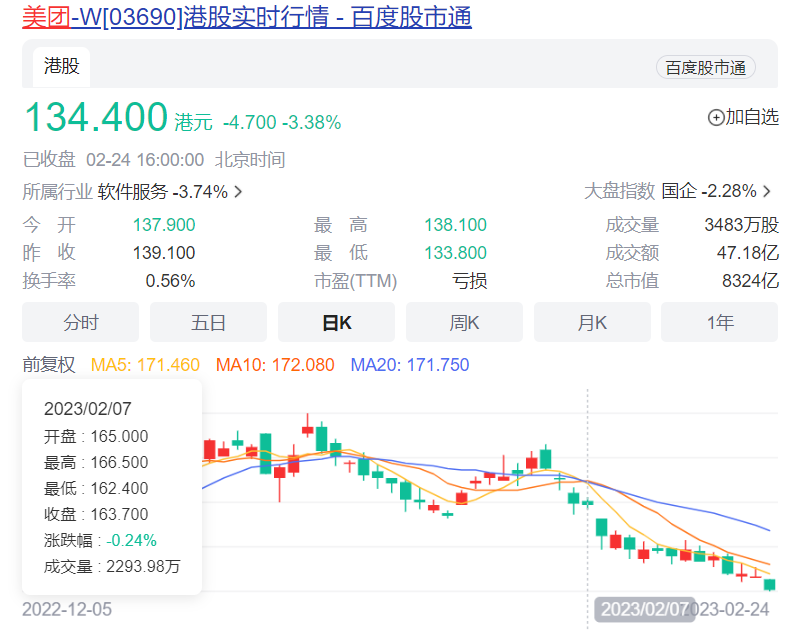Expand the 软件服务 industry chevron arrow

pyautogui.click(x=238, y=192)
